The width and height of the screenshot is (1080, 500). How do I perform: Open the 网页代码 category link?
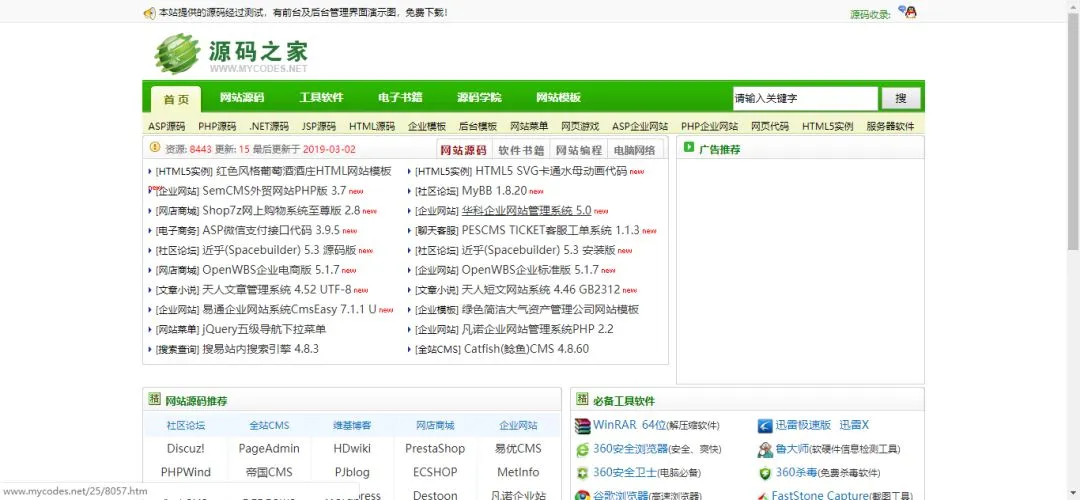770,127
